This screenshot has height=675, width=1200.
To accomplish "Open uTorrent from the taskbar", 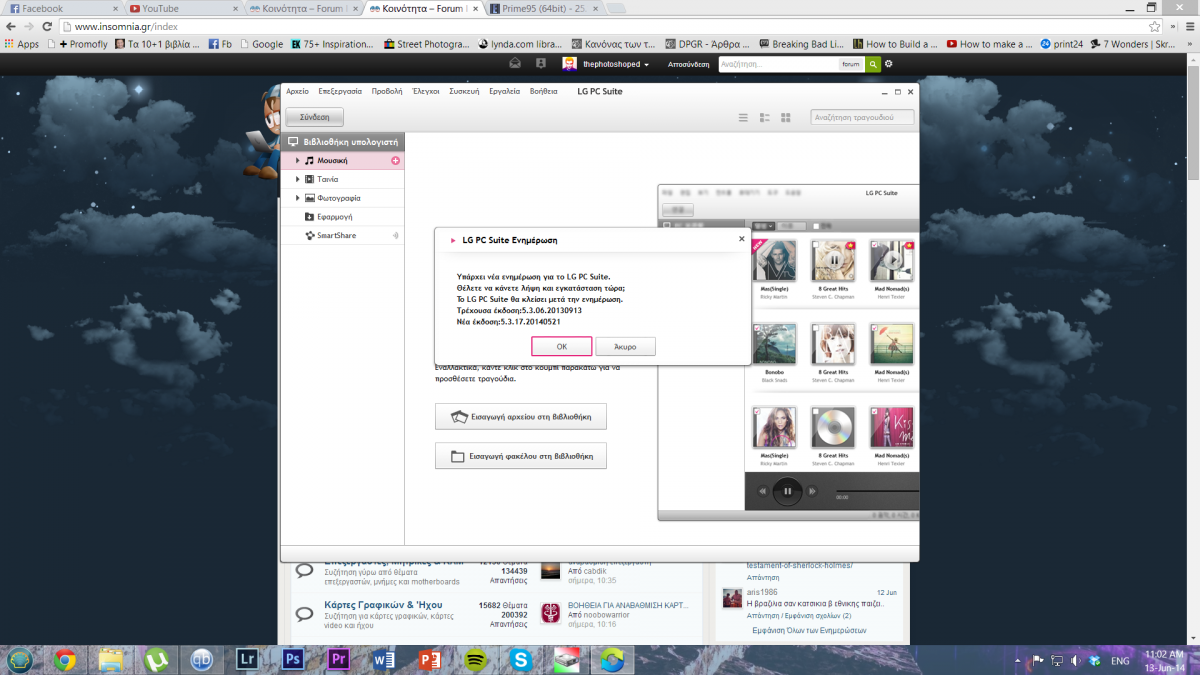I will click(x=155, y=659).
